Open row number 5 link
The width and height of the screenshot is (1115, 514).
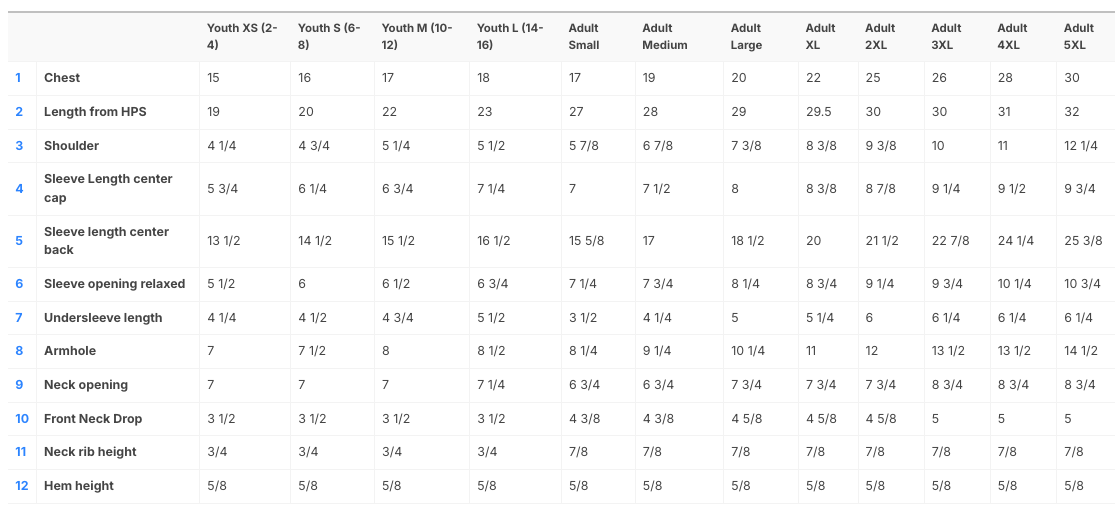(18, 241)
